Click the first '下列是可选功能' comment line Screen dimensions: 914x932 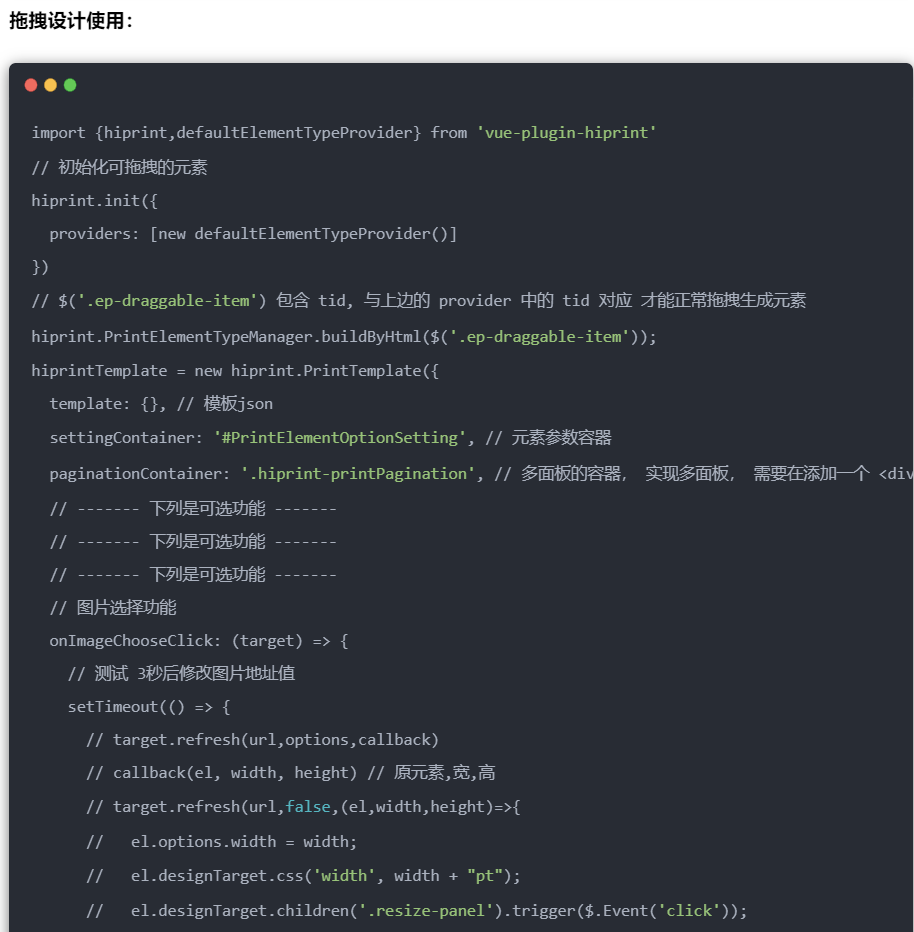coord(193,508)
